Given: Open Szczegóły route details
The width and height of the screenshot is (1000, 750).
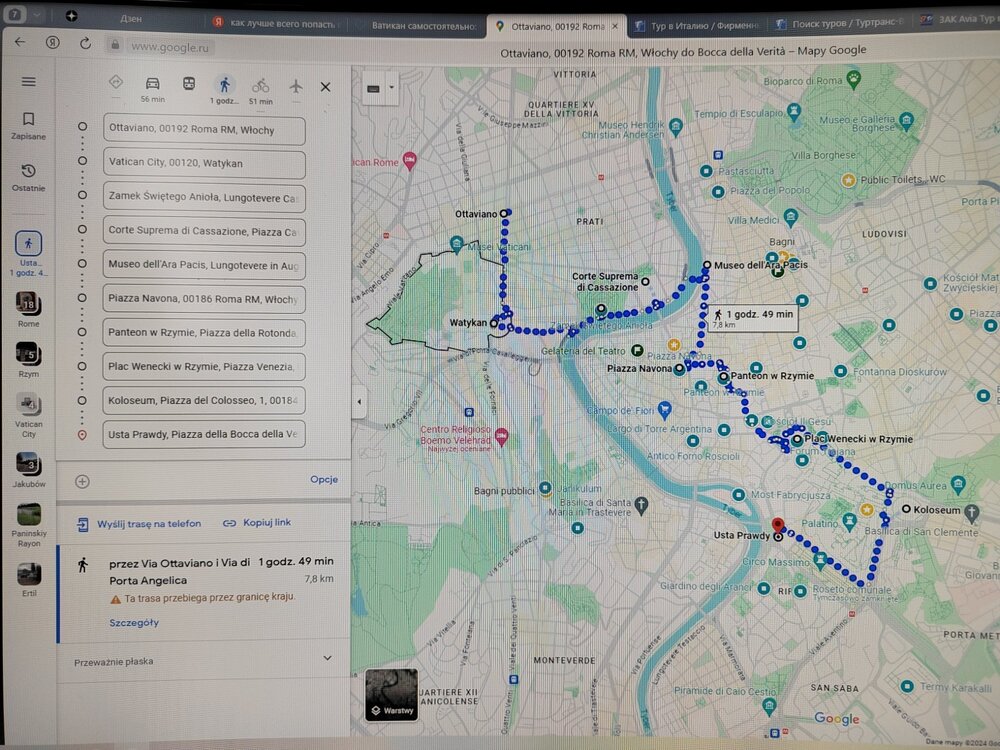Looking at the screenshot, I should tap(134, 622).
